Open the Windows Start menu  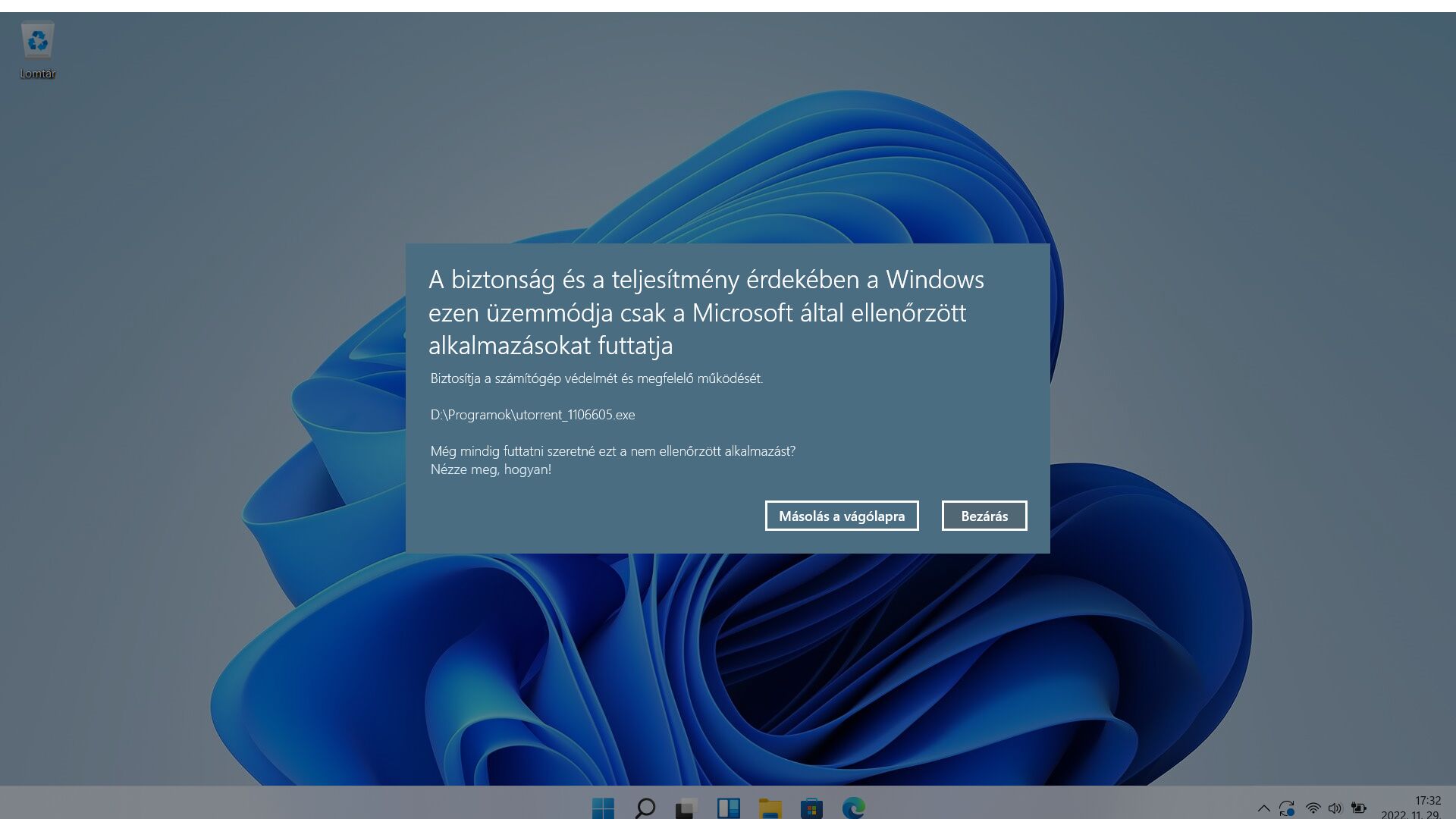pos(604,808)
